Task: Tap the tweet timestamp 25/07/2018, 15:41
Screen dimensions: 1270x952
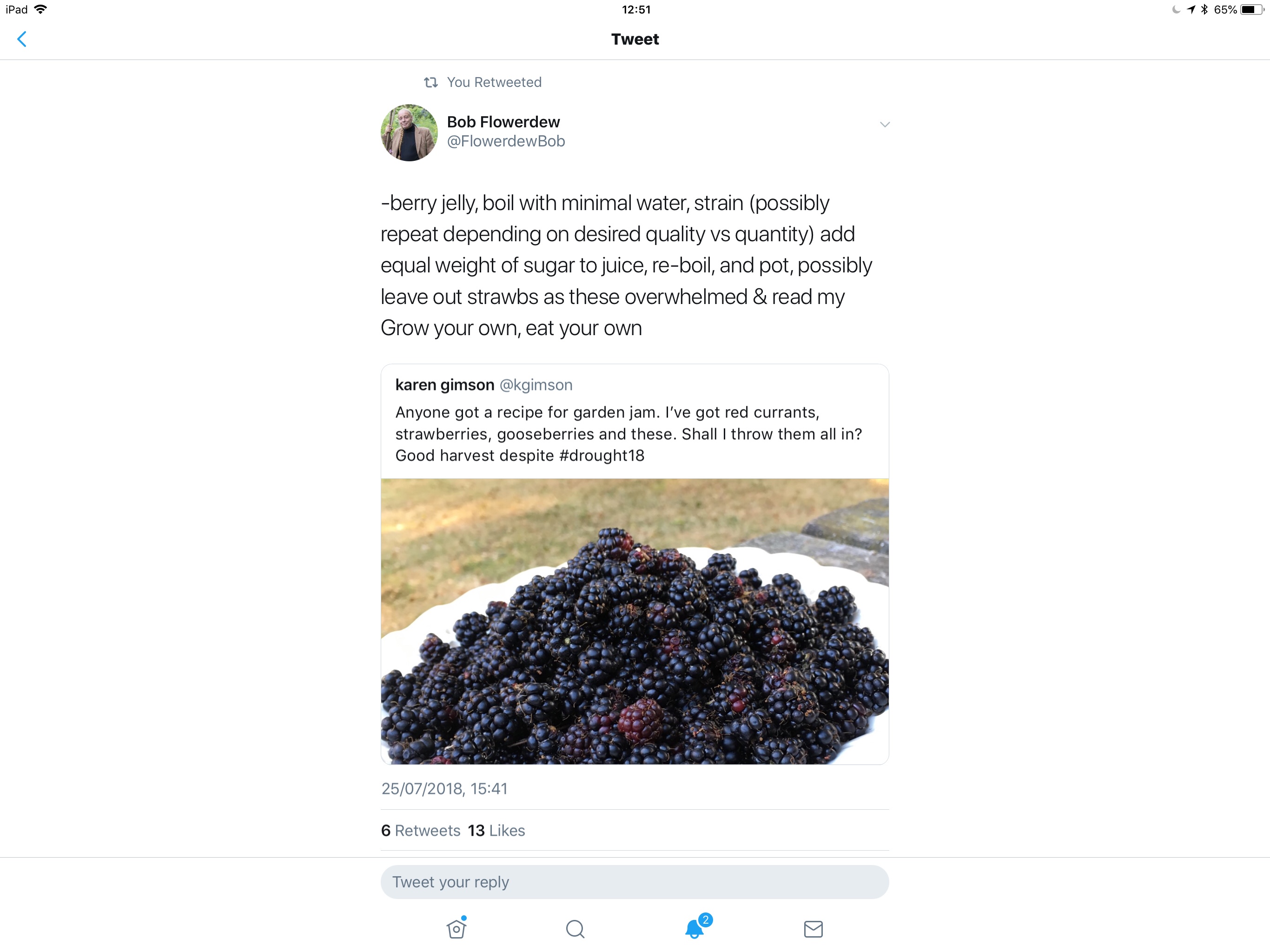Action: (444, 788)
